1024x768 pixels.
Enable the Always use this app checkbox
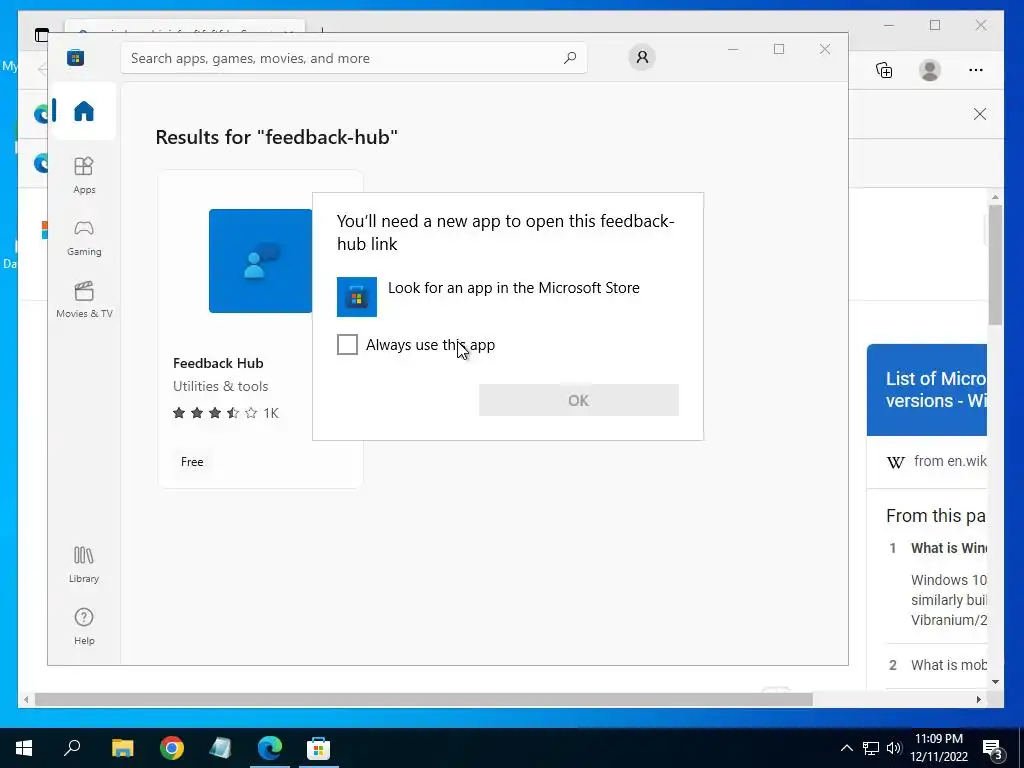click(347, 344)
